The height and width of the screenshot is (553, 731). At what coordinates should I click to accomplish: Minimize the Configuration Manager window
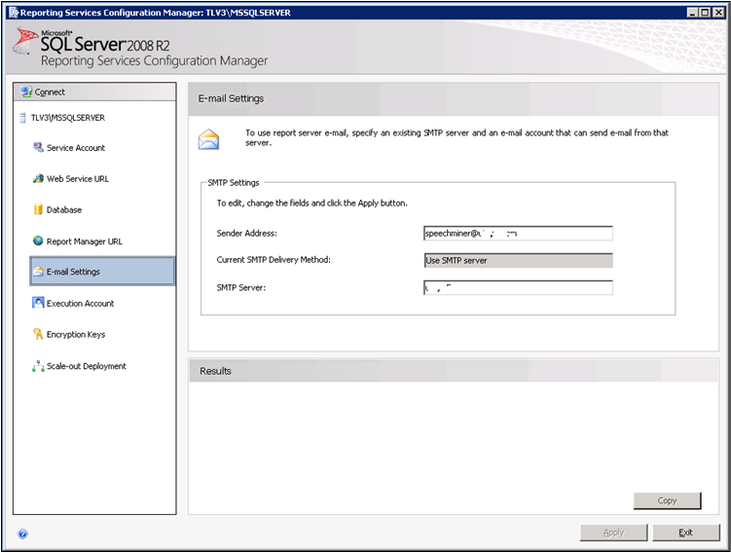point(693,13)
